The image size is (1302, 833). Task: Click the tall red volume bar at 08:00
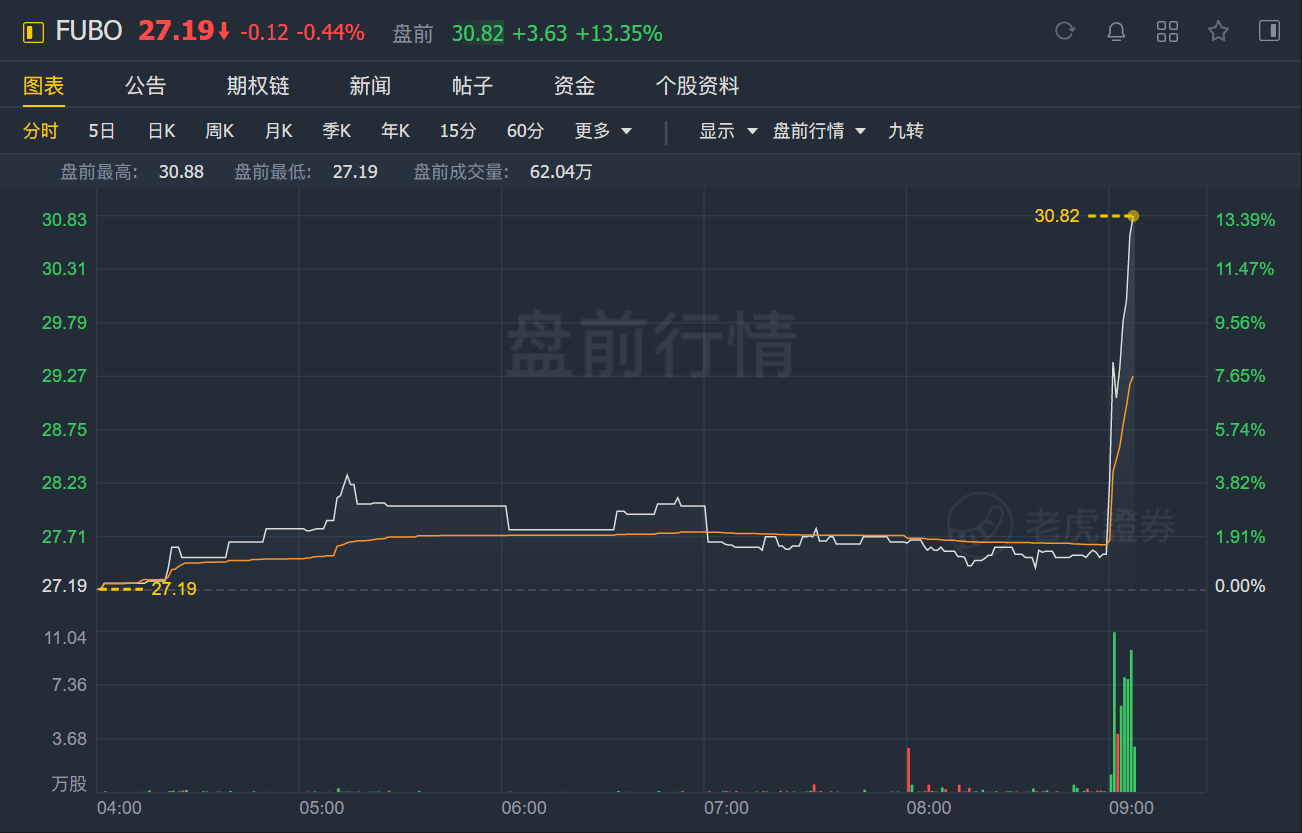click(x=908, y=769)
